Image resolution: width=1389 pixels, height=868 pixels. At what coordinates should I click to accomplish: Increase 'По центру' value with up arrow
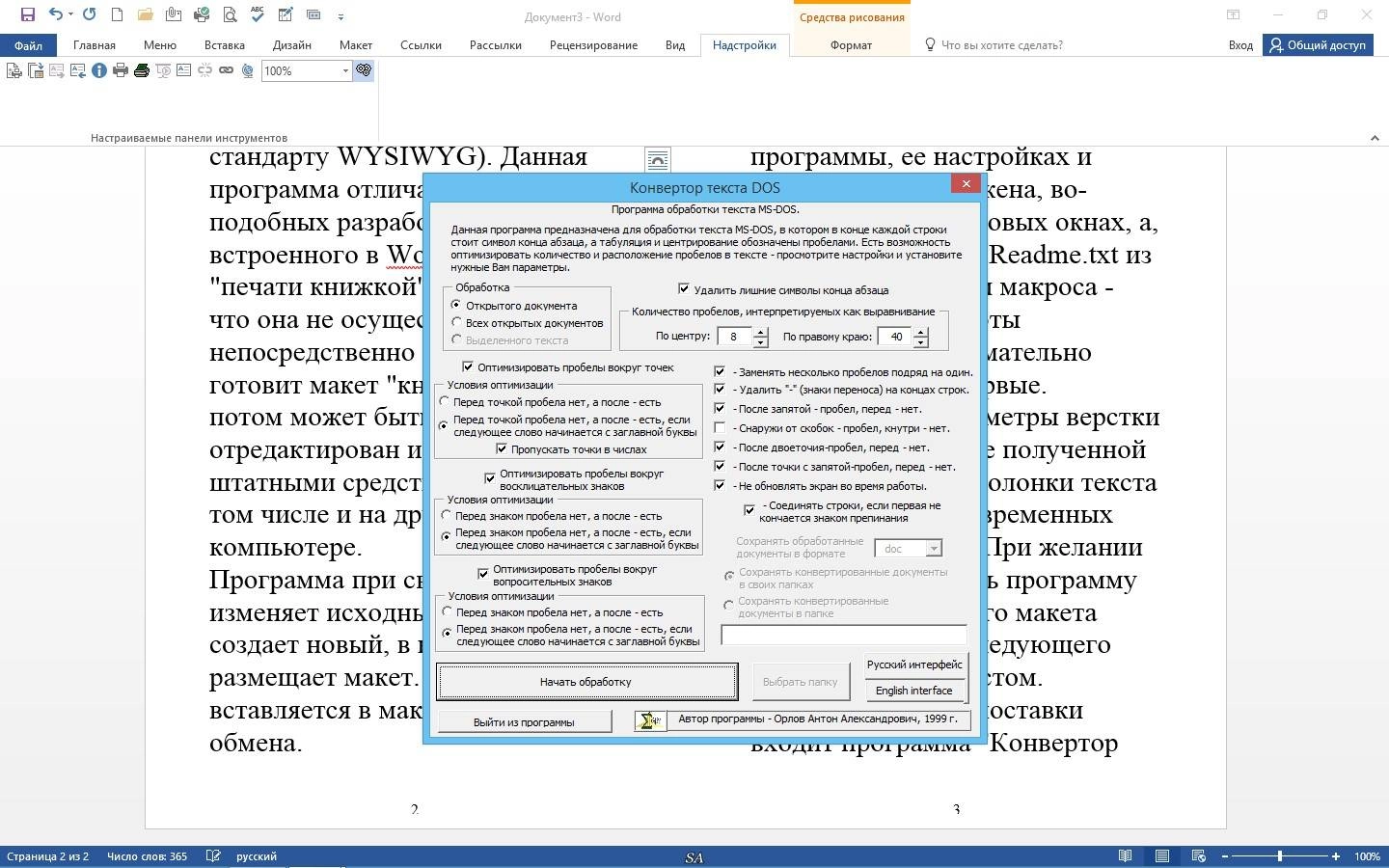[760, 332]
